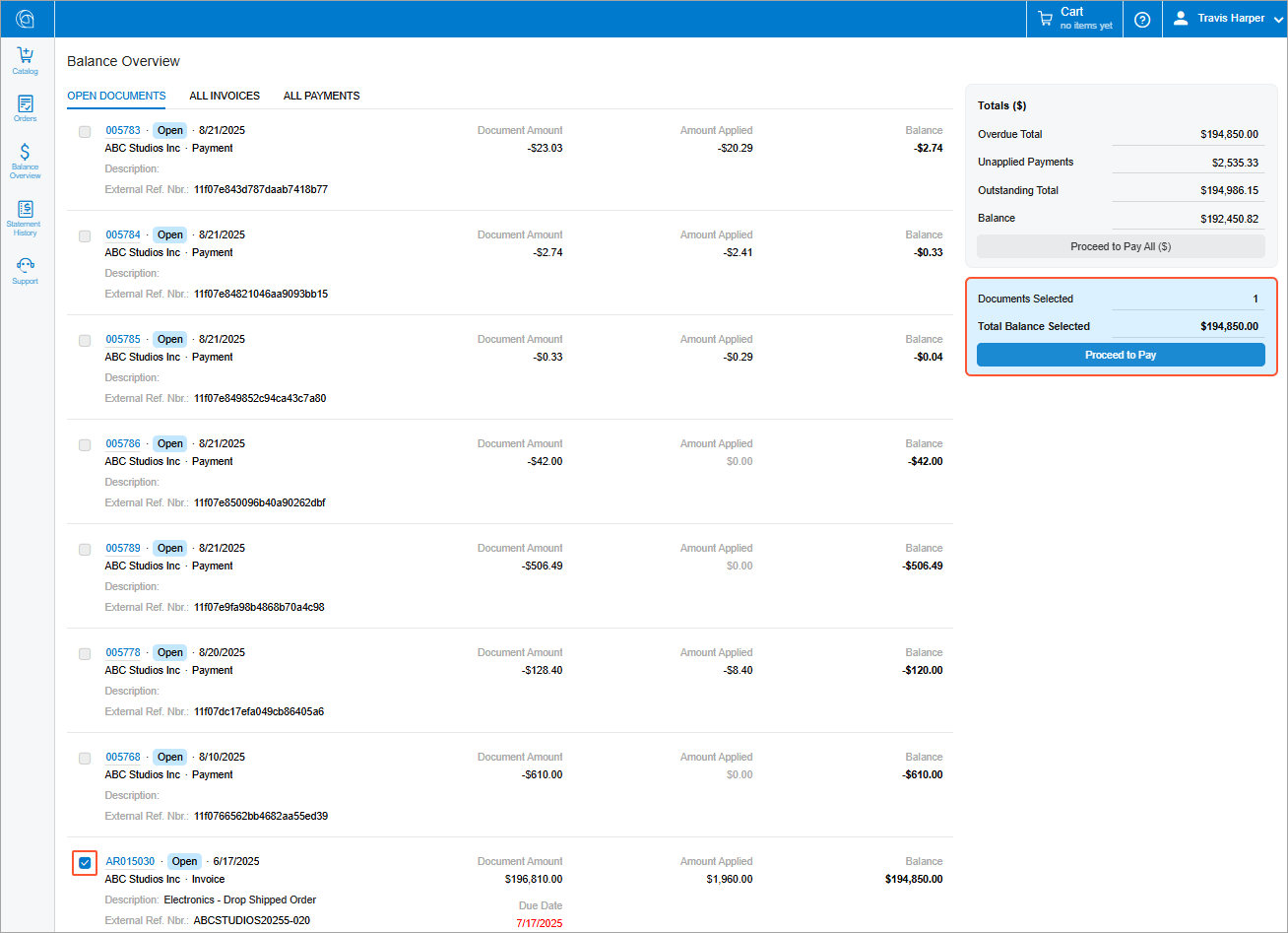
Task: Select the checkbox for document 005783
Action: [85, 131]
